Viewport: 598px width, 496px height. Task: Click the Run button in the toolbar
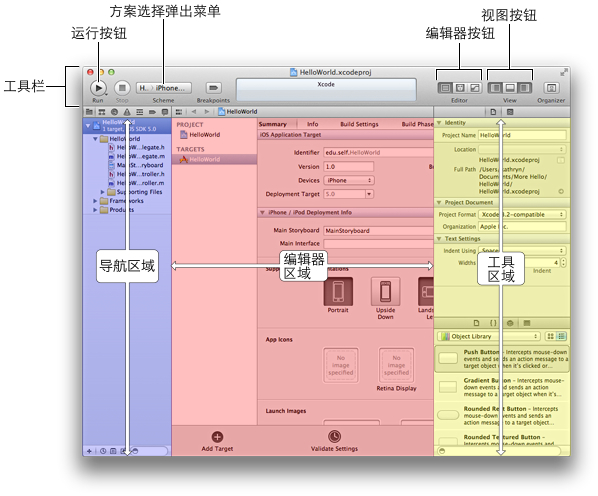tap(98, 88)
